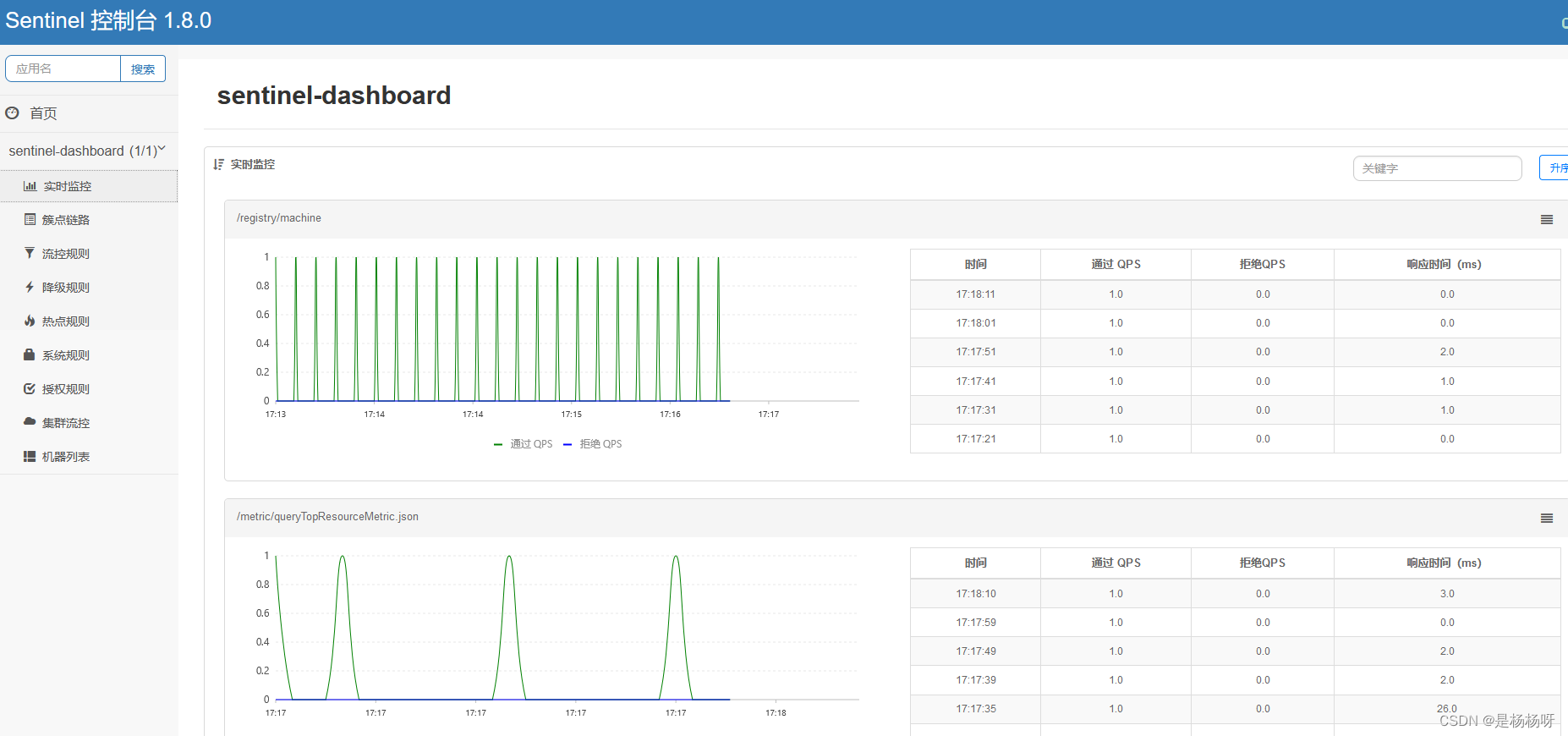Viewport: 1568px width, 736px height.
Task: Click the sort icon beside 实时监控 panel title
Action: pos(218,164)
